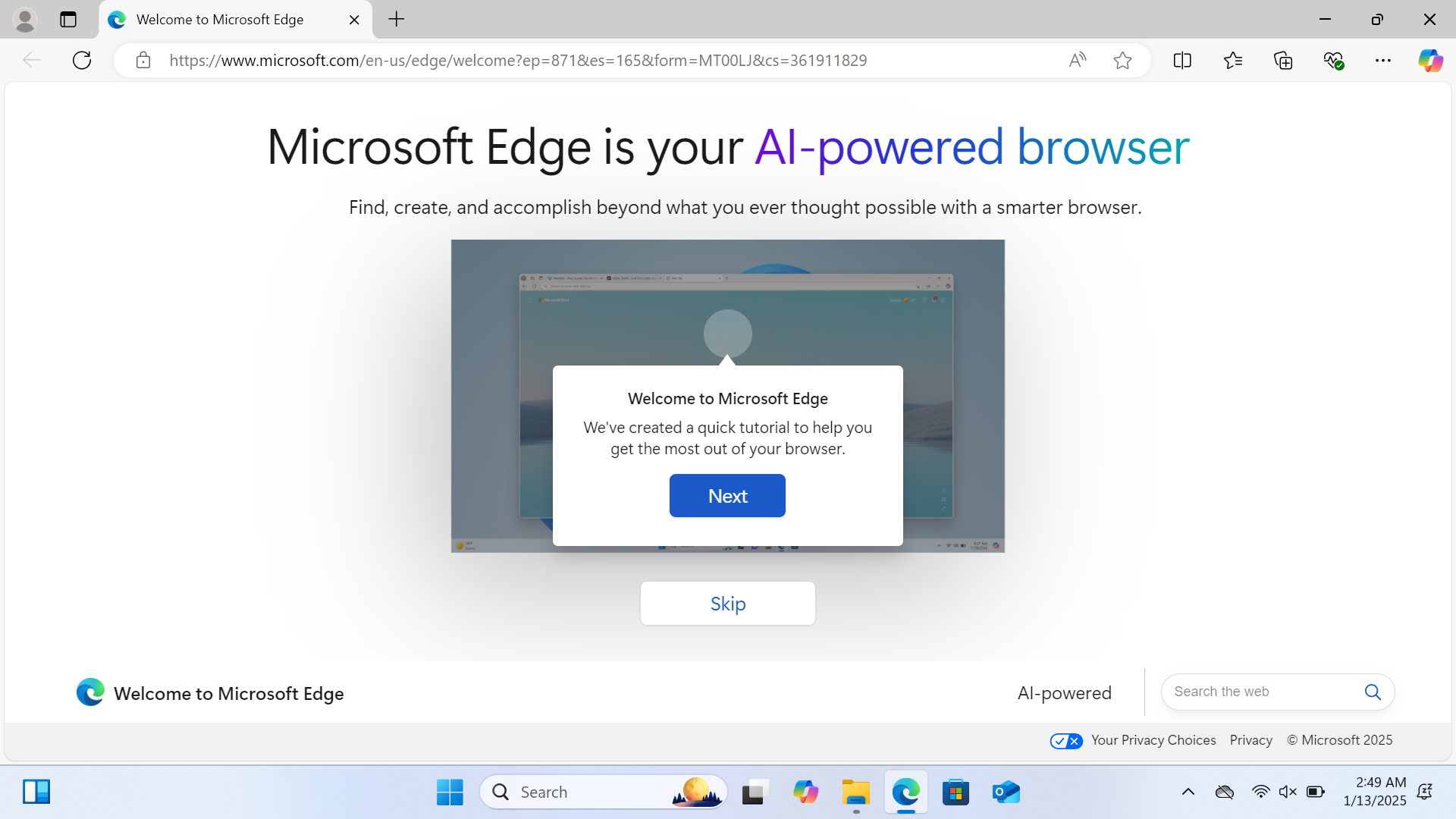Click the Skip link below tutorial
The image size is (1456, 819).
coord(728,603)
